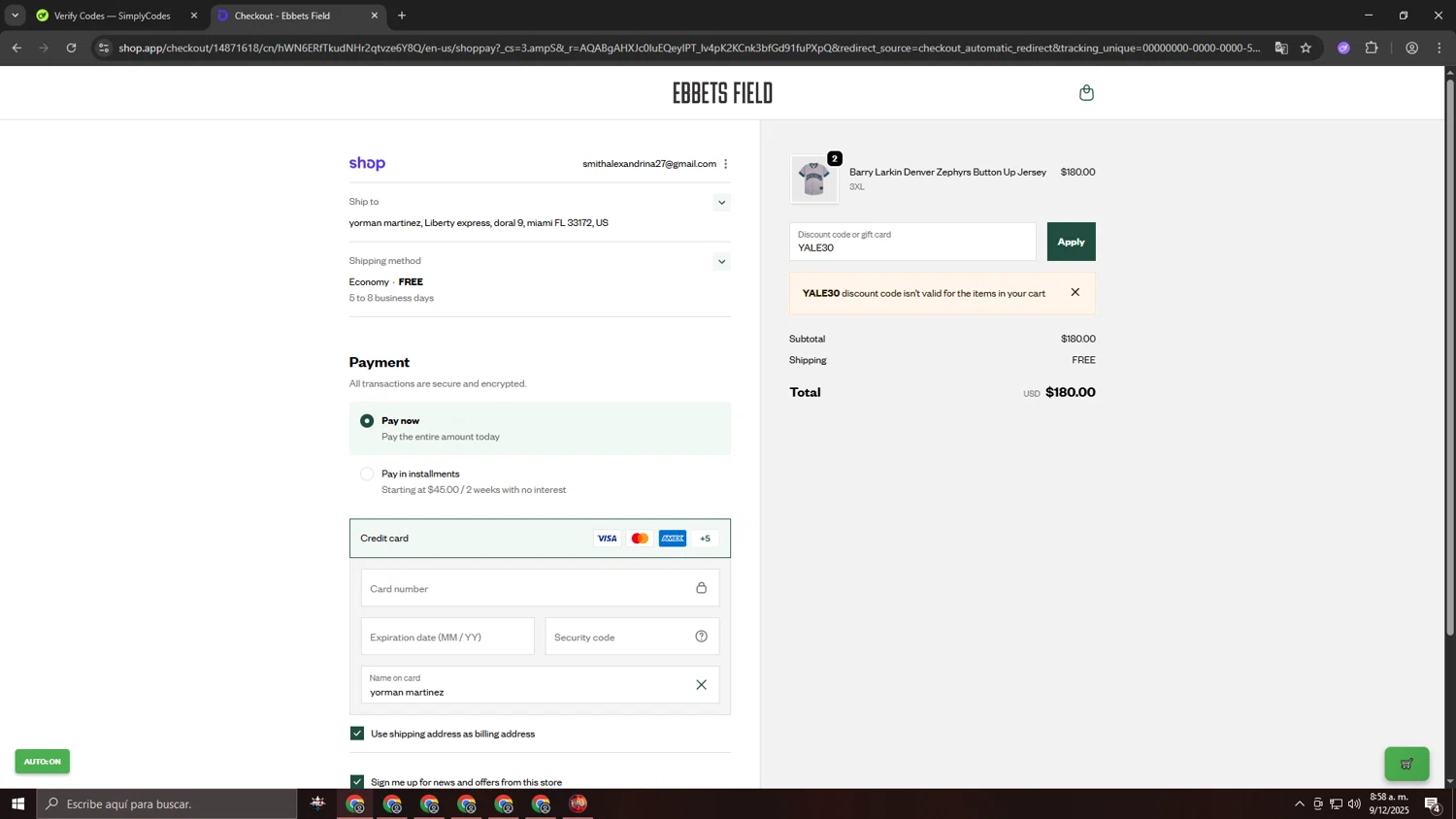The image size is (1456, 819).
Task: Open the shopping bag cart icon
Action: [1086, 93]
